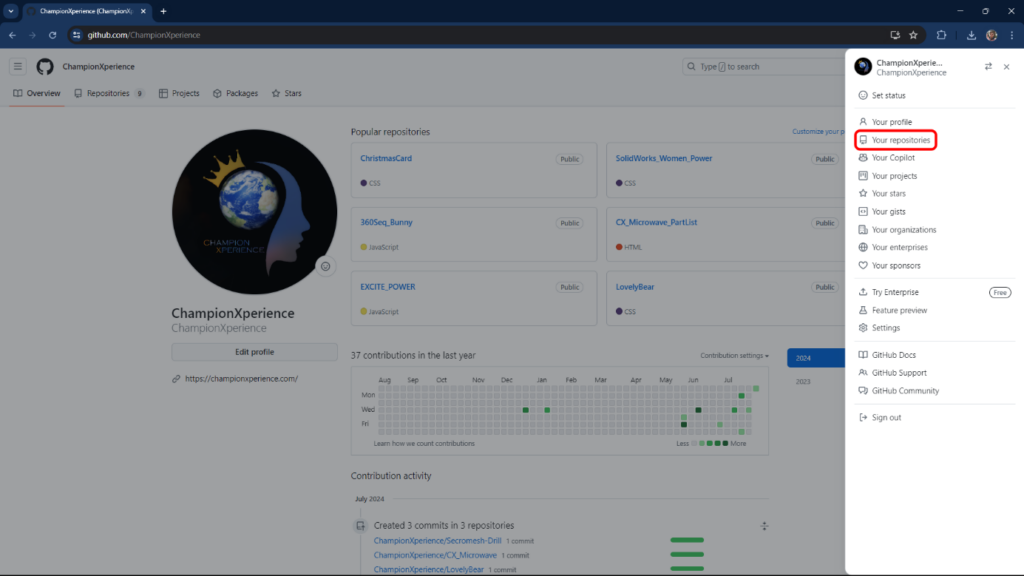Open the browser extensions puzzle icon
1024x576 pixels.
coord(941,35)
